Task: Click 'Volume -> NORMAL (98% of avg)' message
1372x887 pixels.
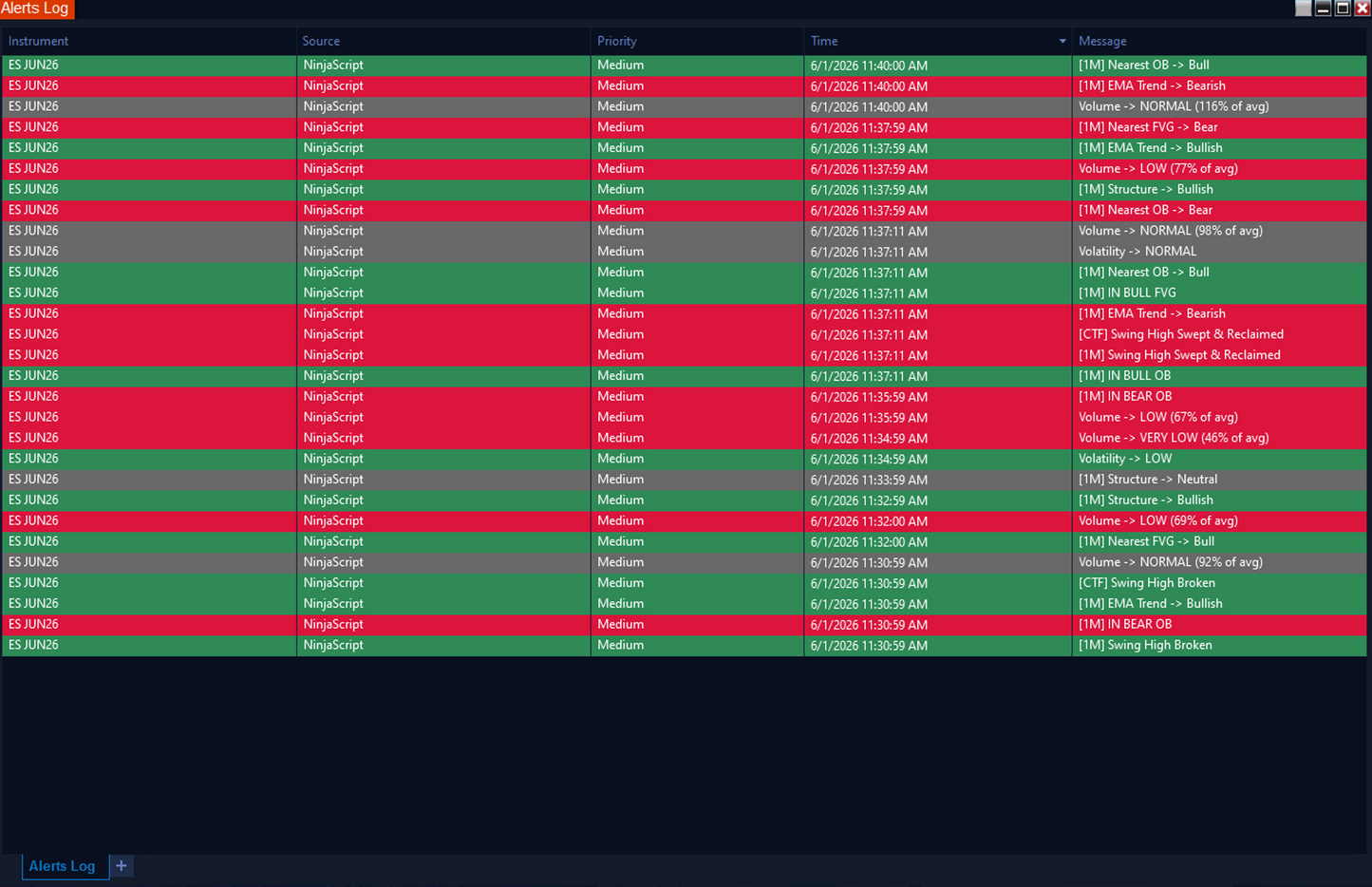Action: 1171,231
